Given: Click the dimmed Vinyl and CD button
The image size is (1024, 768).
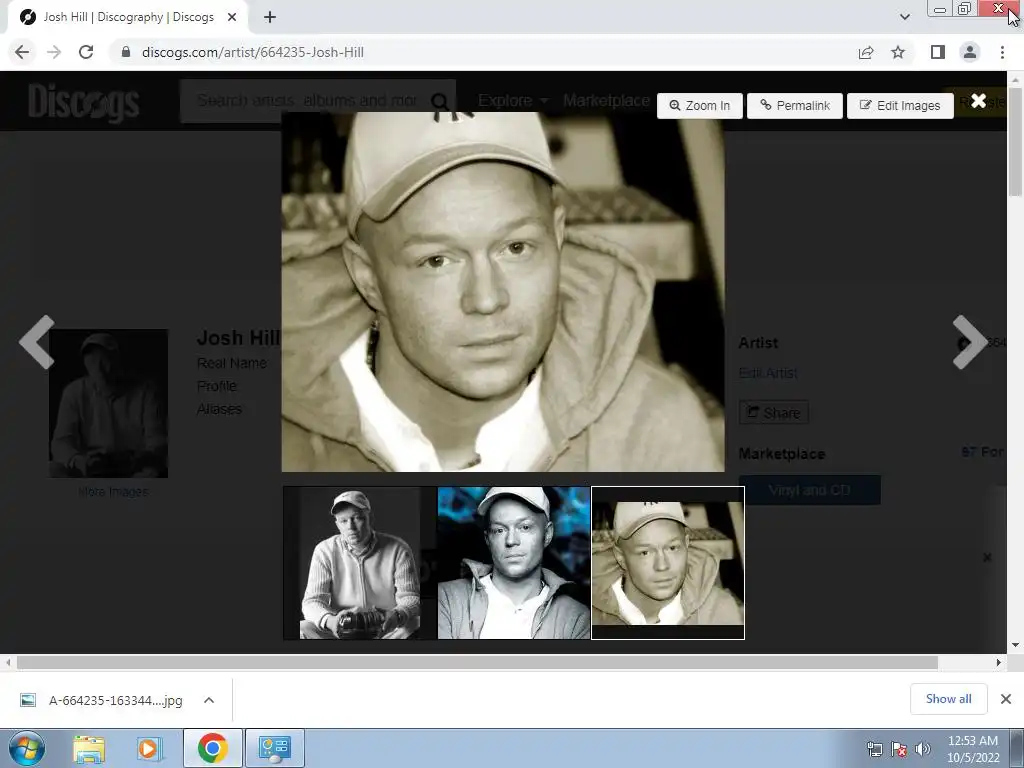Looking at the screenshot, I should (810, 490).
